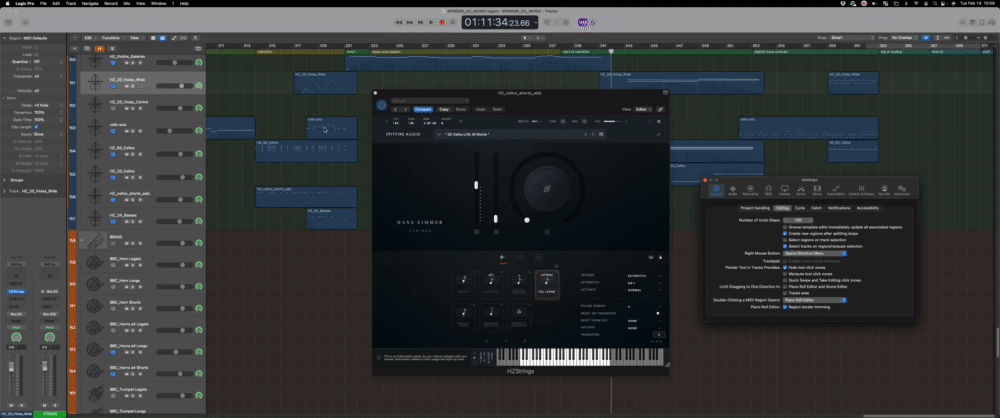Switch to Cycle tab in Settings
The image size is (1000, 418).
coord(800,208)
